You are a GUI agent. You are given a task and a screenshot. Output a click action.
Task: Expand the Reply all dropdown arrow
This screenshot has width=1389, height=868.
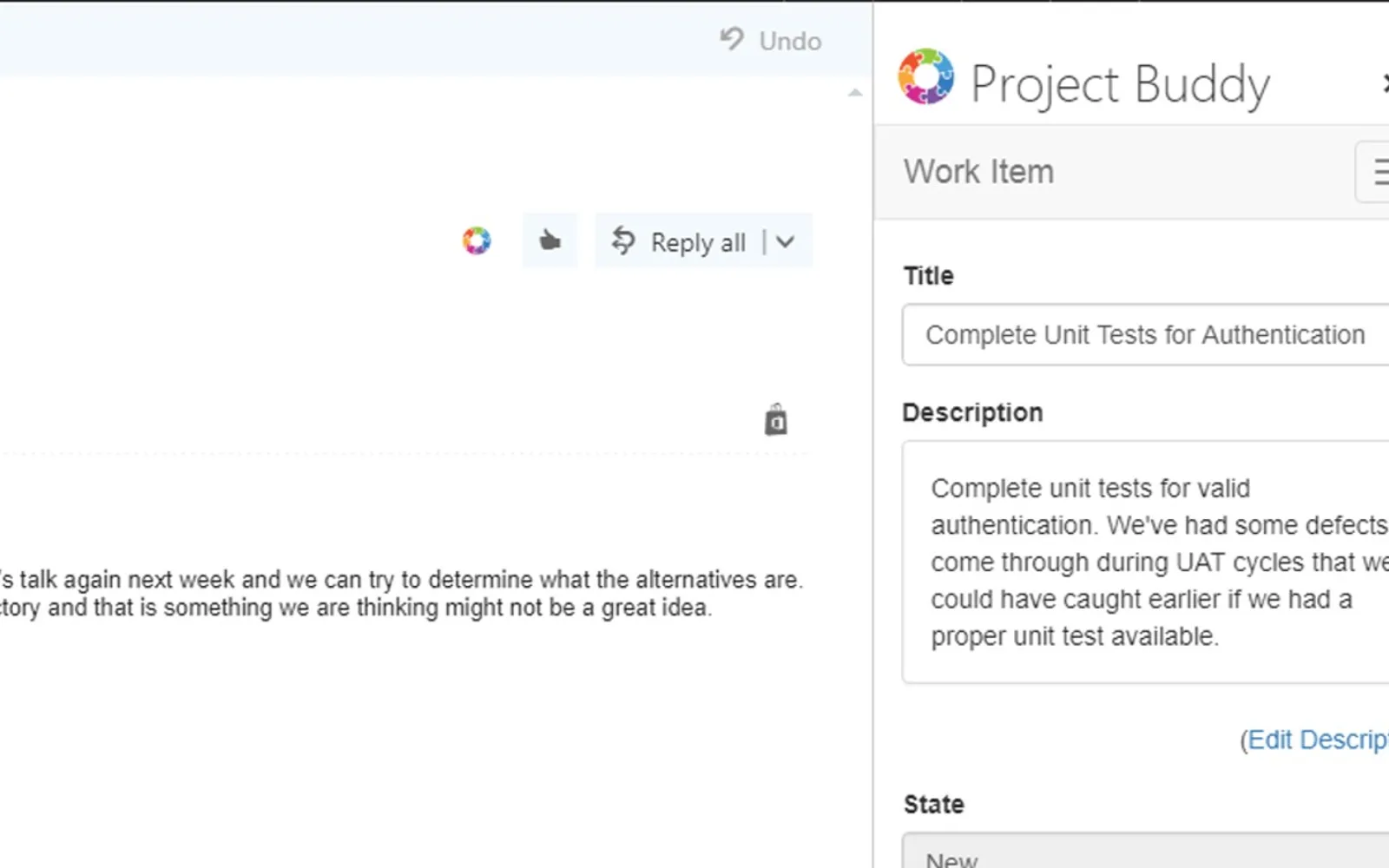tap(786, 242)
